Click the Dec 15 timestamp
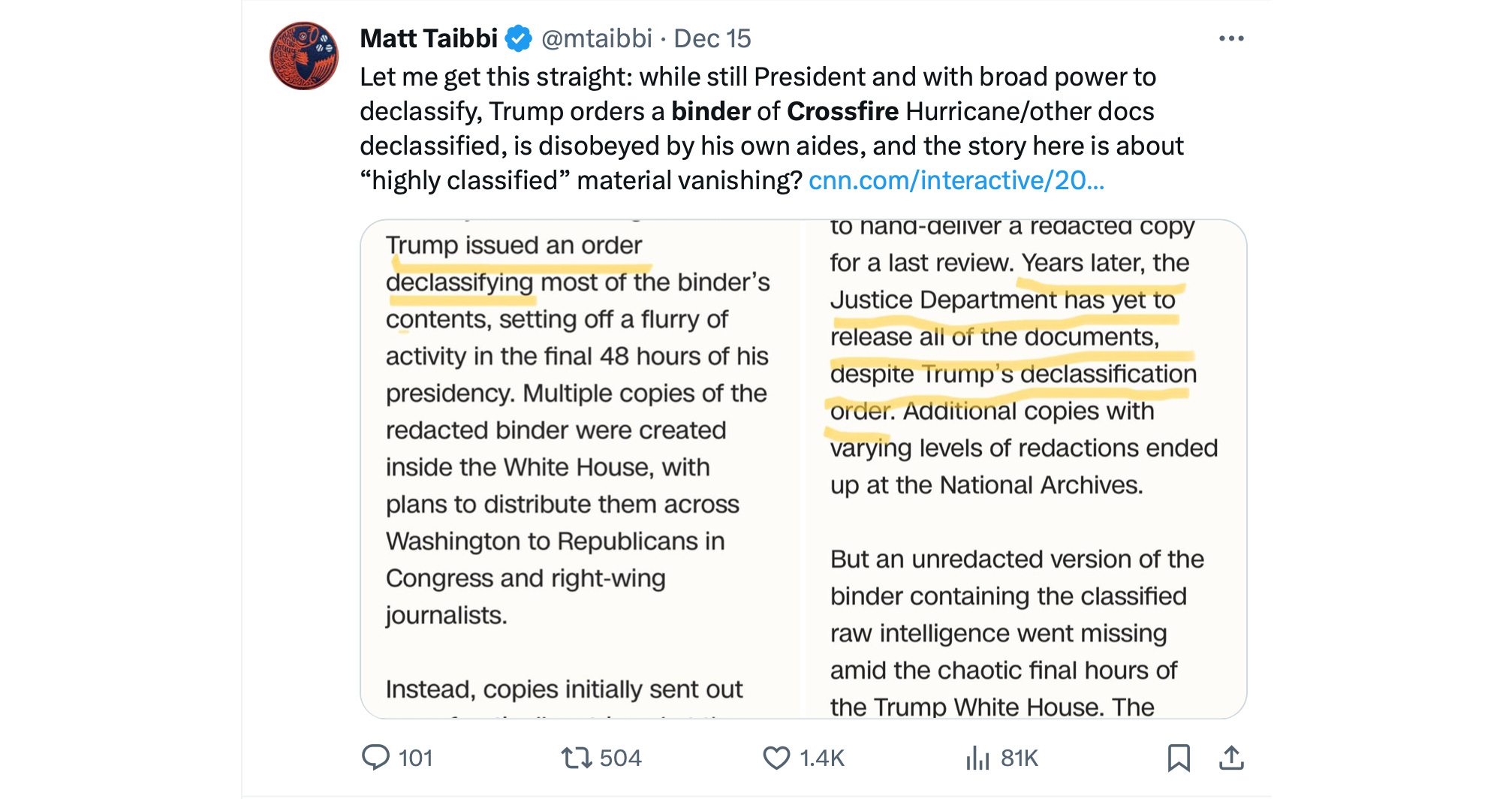The image size is (1512, 799). click(x=712, y=38)
